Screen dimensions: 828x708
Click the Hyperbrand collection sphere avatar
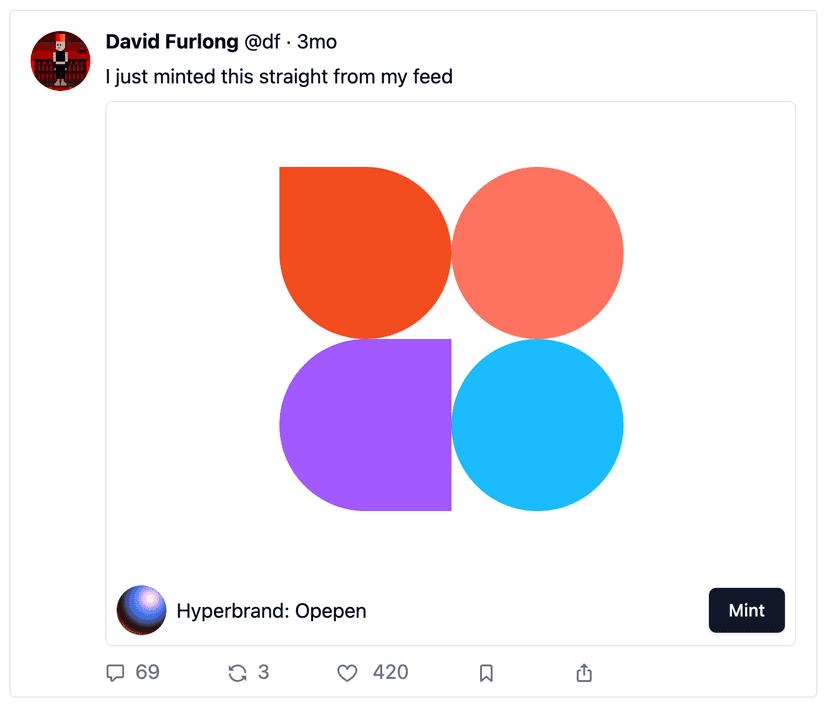(x=142, y=610)
